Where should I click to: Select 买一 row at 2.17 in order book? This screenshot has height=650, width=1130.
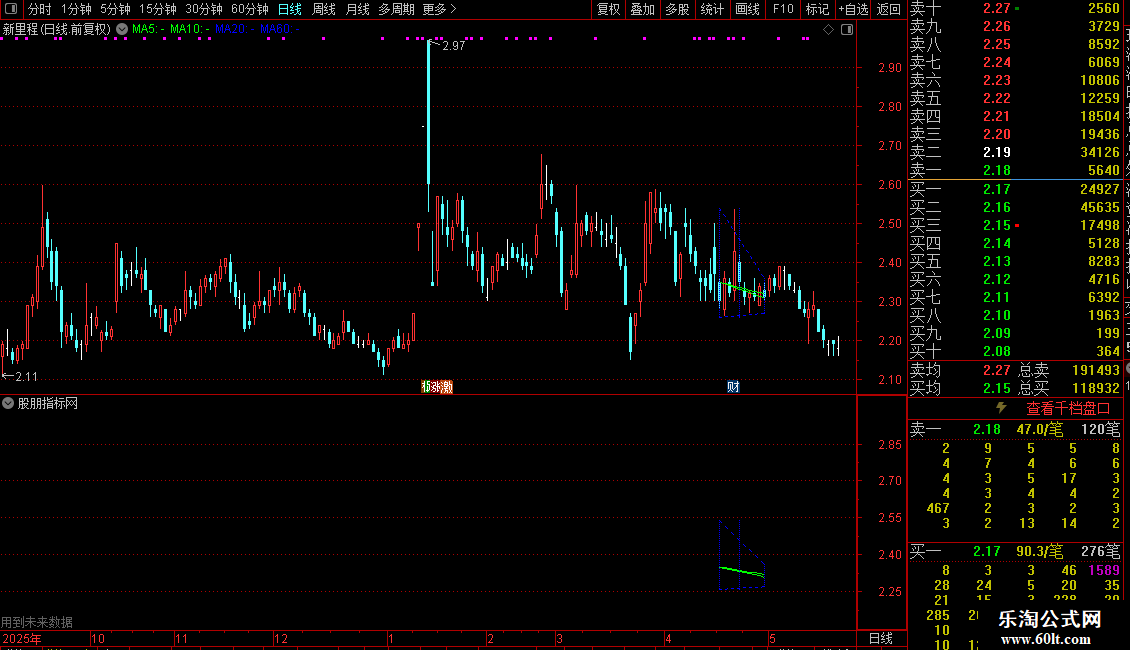[x=1015, y=189]
